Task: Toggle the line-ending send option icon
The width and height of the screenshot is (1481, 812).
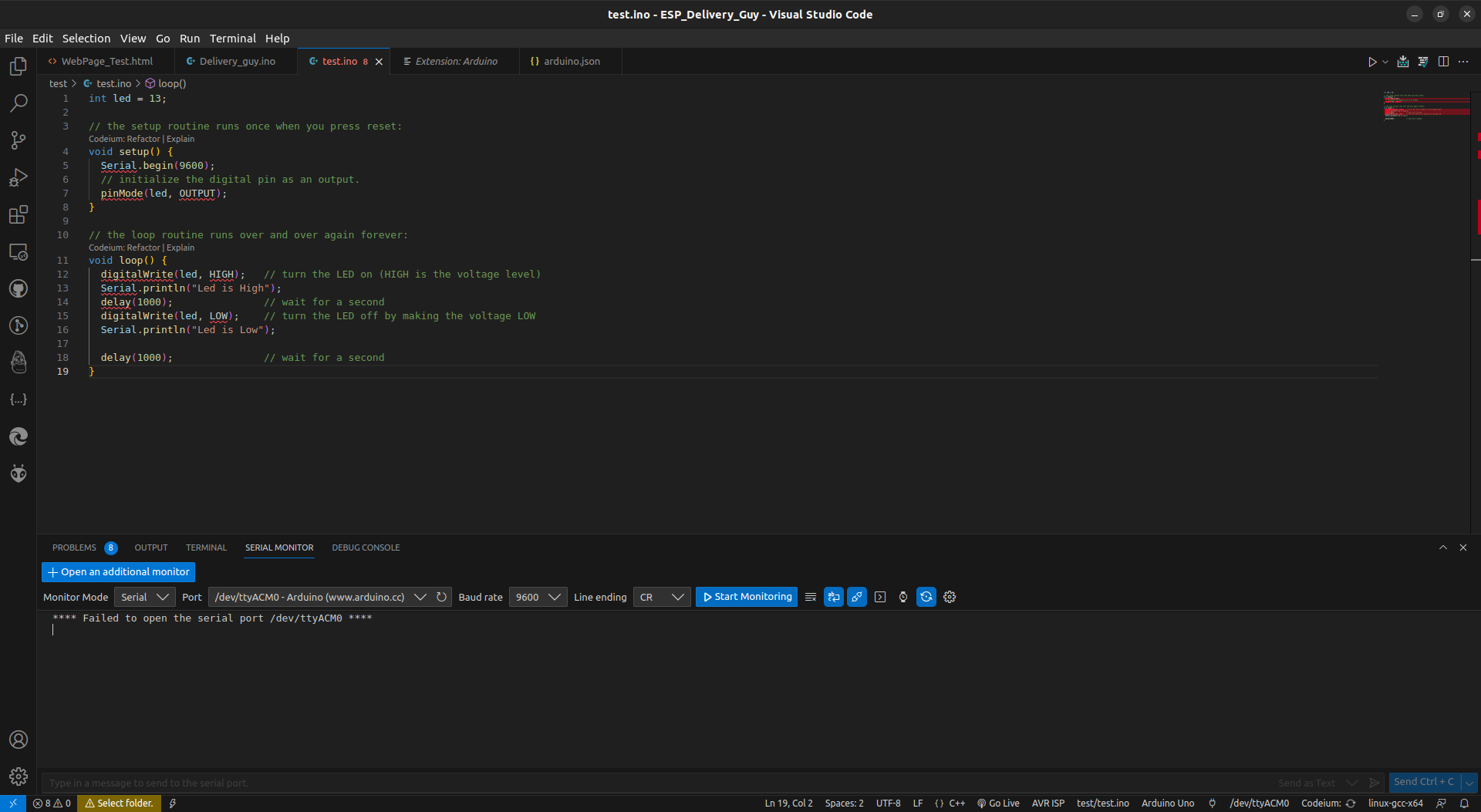Action: 833,597
